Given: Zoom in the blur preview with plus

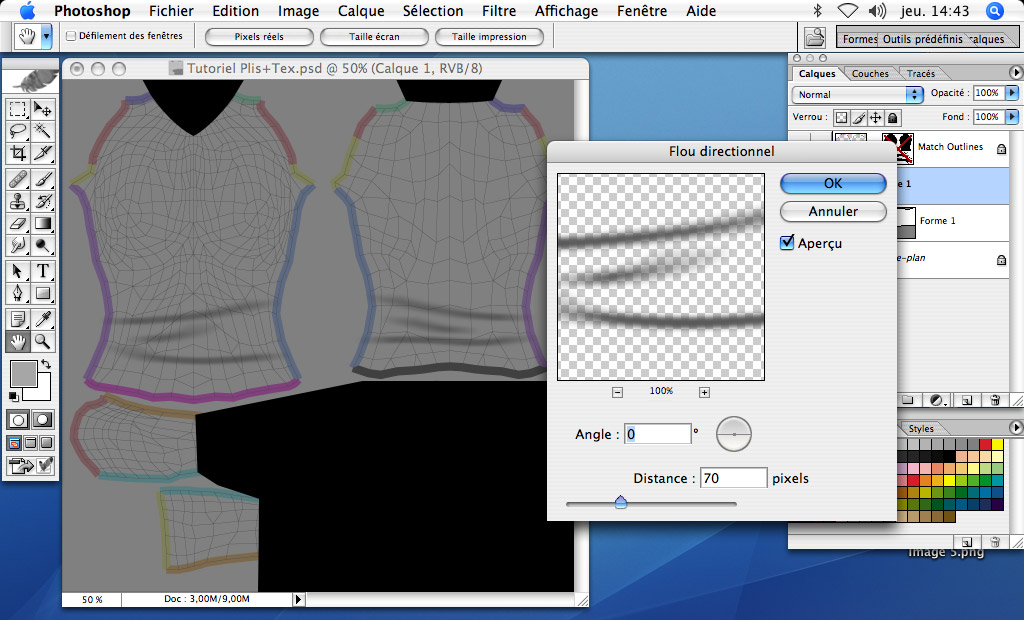Looking at the screenshot, I should (x=704, y=392).
